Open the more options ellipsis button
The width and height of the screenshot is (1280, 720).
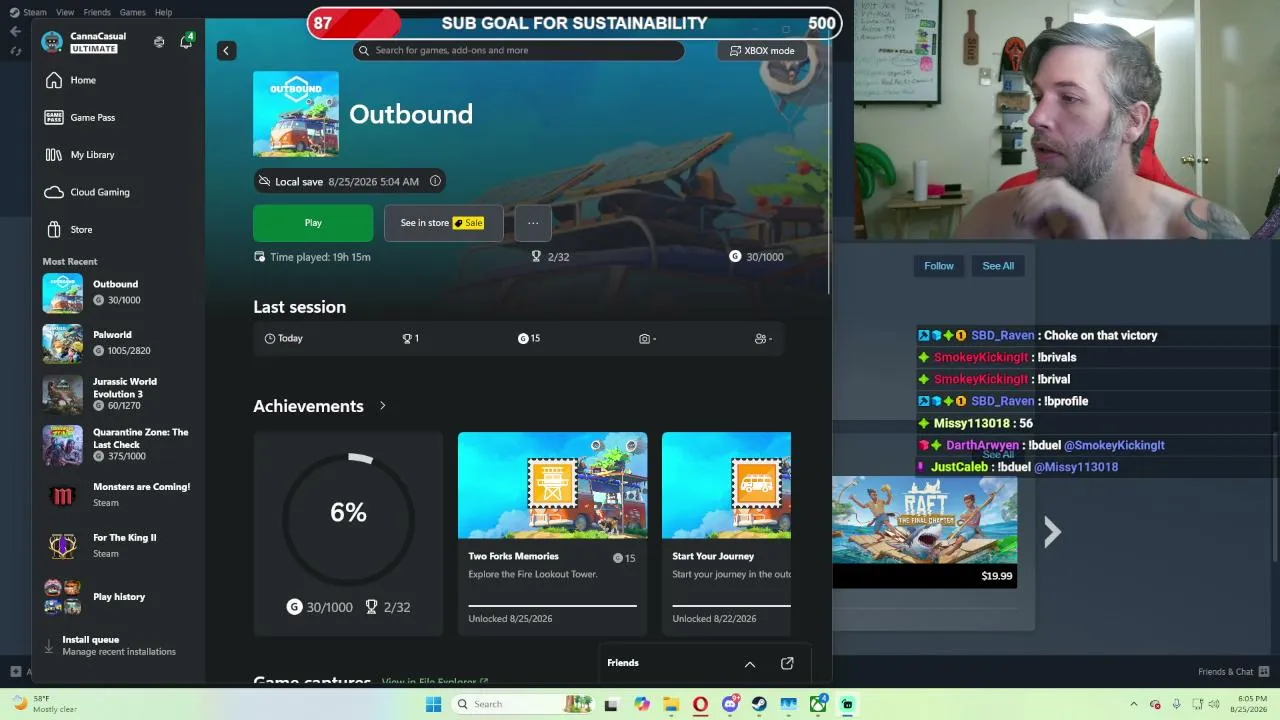pyautogui.click(x=533, y=223)
